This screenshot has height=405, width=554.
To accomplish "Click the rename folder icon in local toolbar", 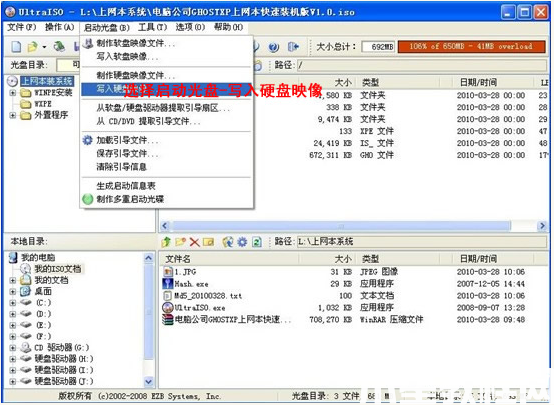I will click(x=208, y=242).
